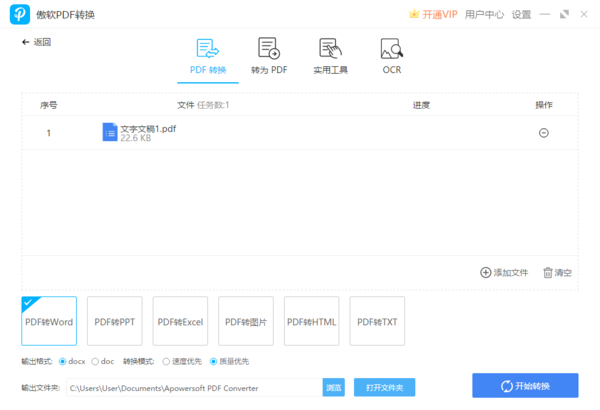Select the PDF转PPT conversion option
This screenshot has height=410, width=600.
(115, 322)
